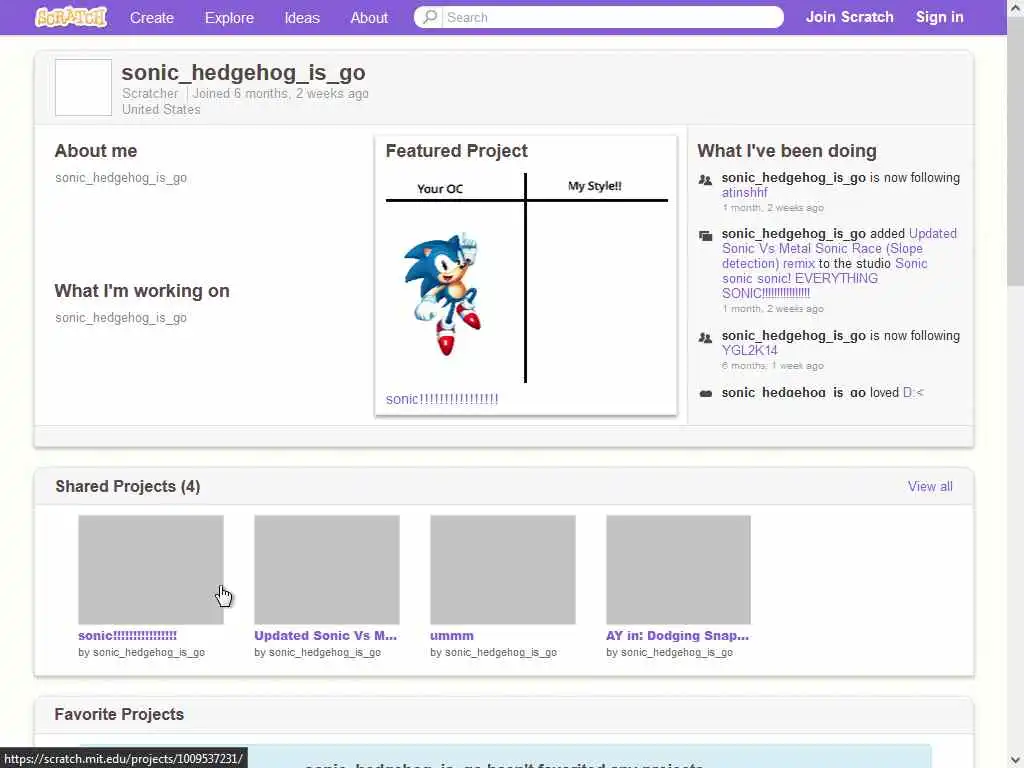Click AY in: Dodging Snap... title link
Image resolution: width=1024 pixels, height=768 pixels.
click(677, 635)
